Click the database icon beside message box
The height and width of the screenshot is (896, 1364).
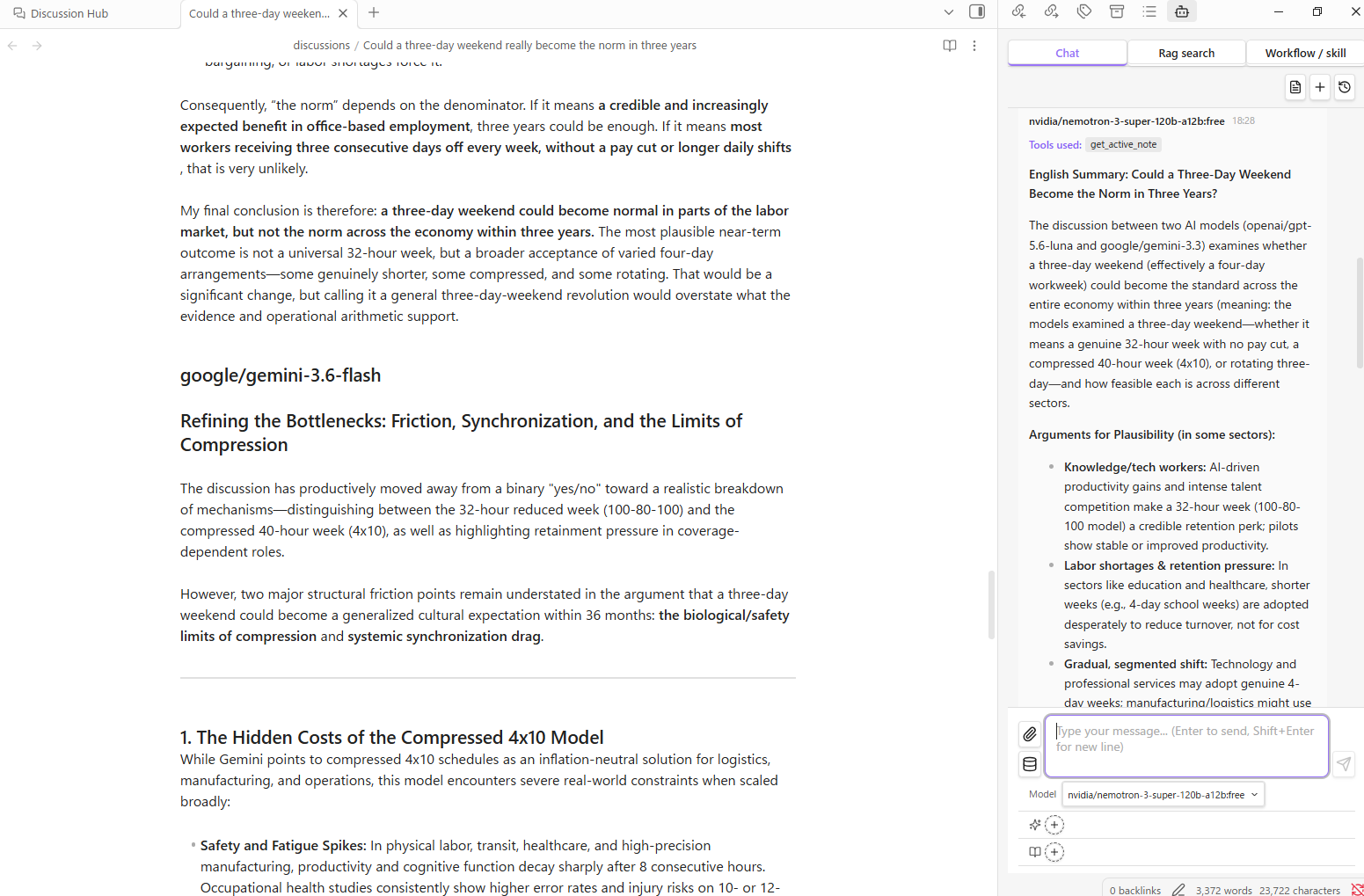(x=1030, y=764)
